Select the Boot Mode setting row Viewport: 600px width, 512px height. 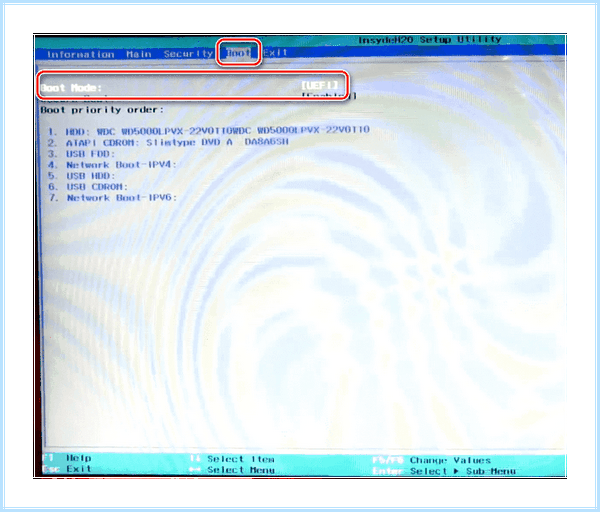pyautogui.click(x=193, y=86)
